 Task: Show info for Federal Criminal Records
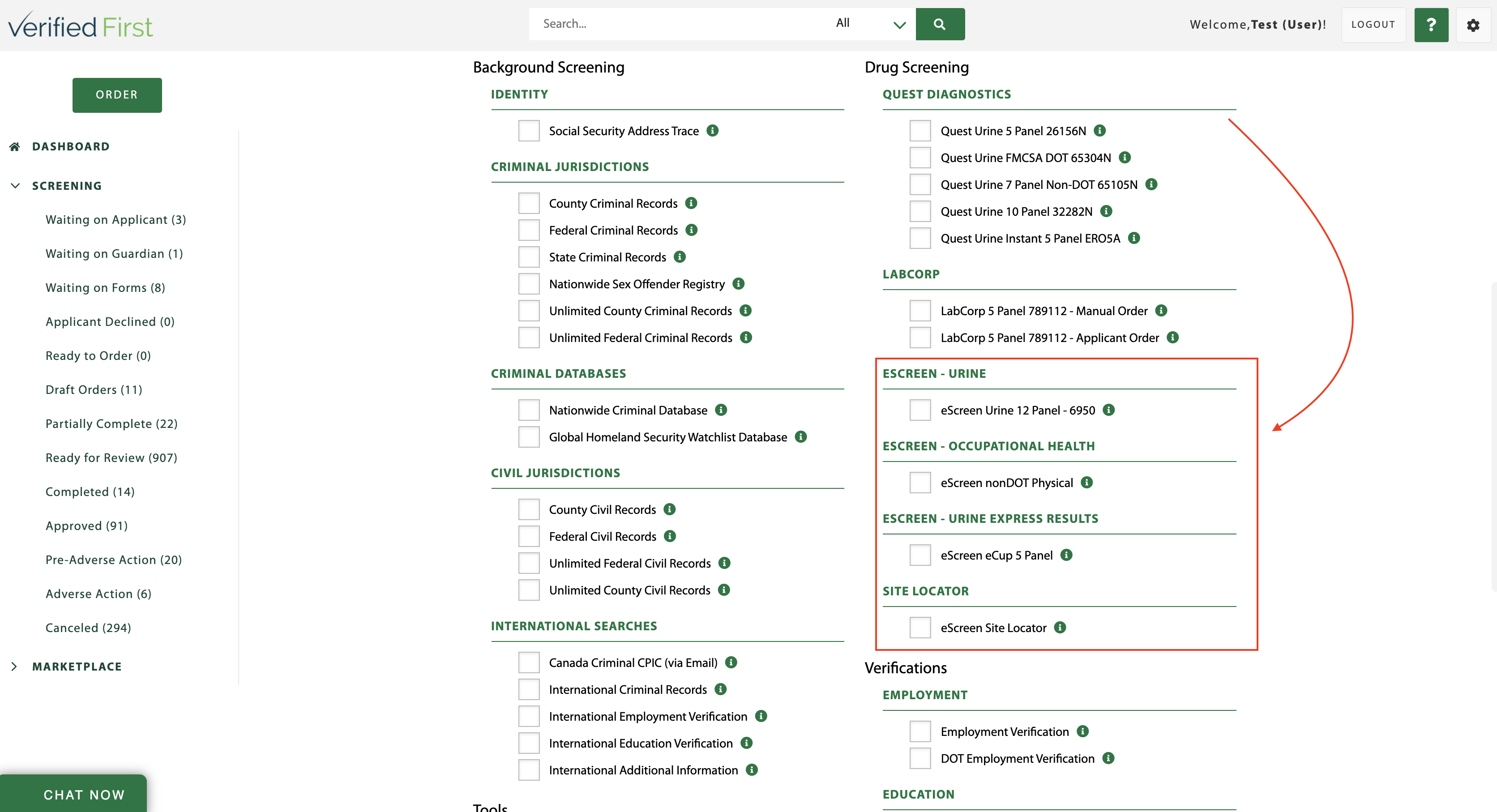point(692,230)
